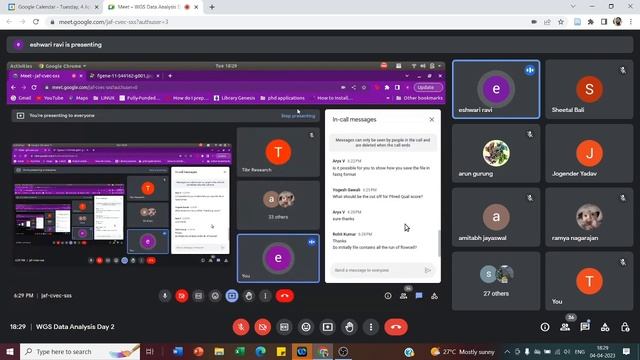This screenshot has height=360, width=640.
Task: Open the Activities shapes icon
Action: coord(605,327)
